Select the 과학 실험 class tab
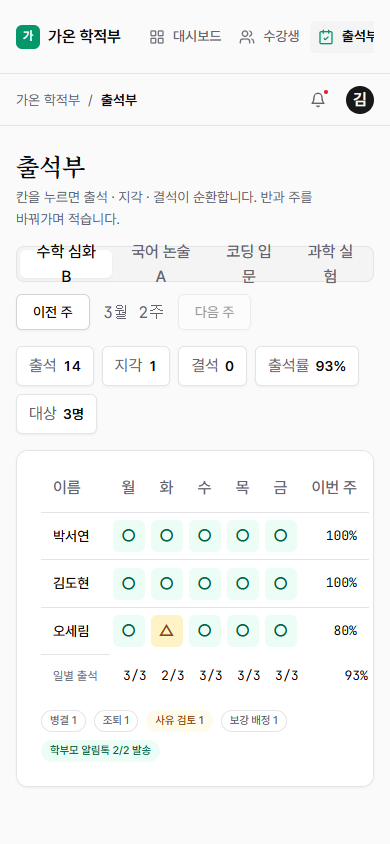The height and width of the screenshot is (844, 390). point(330,264)
